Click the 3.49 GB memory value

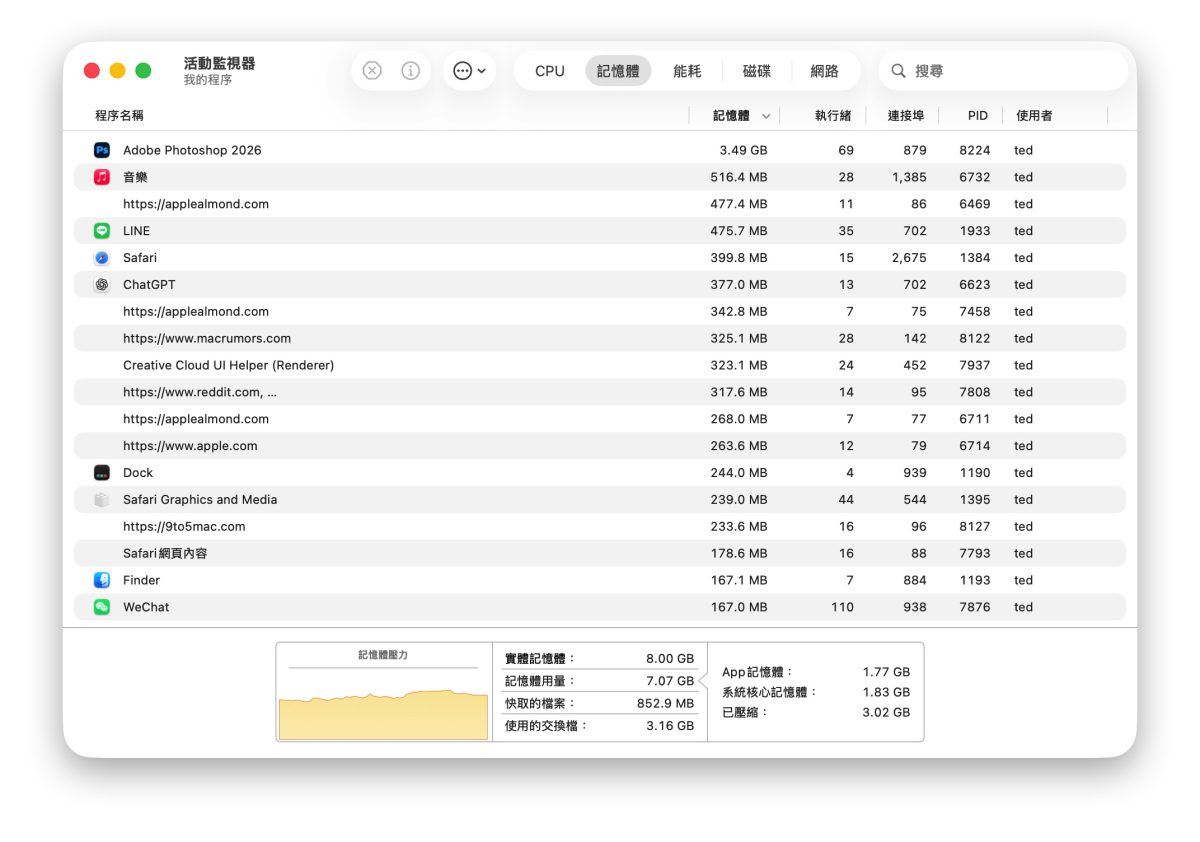743,150
